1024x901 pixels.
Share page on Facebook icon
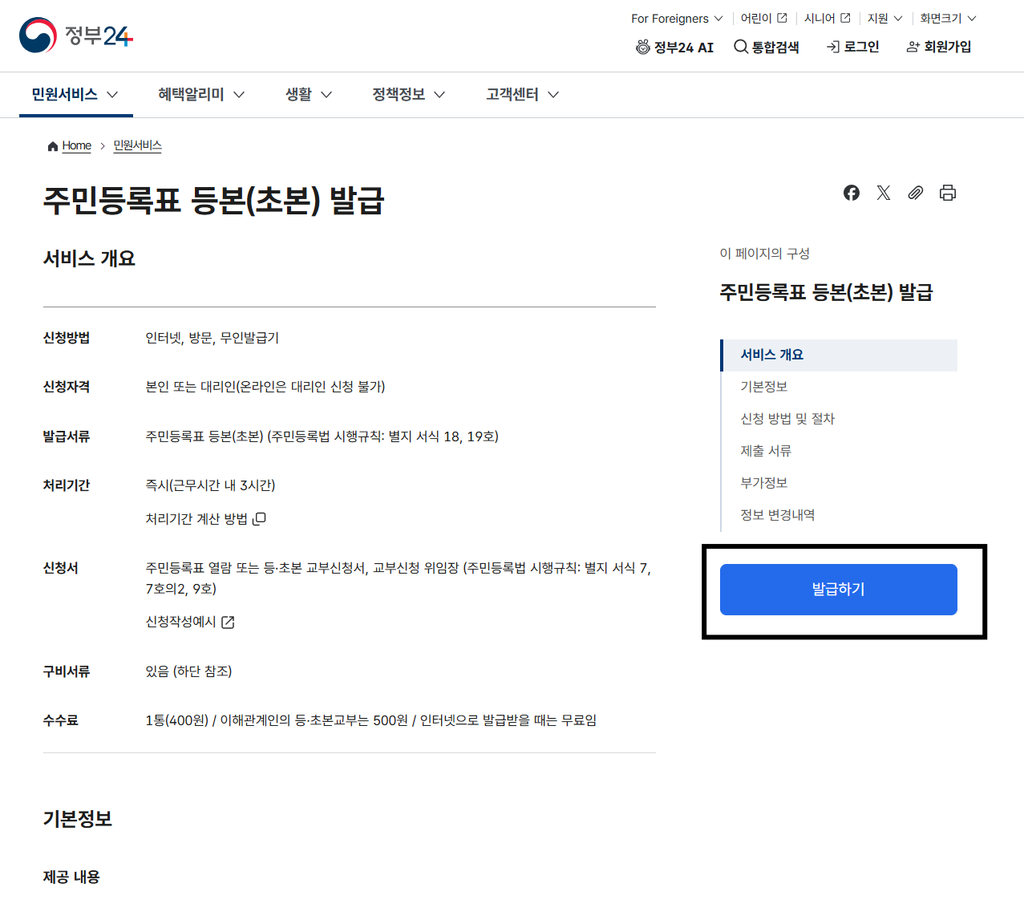pos(851,193)
